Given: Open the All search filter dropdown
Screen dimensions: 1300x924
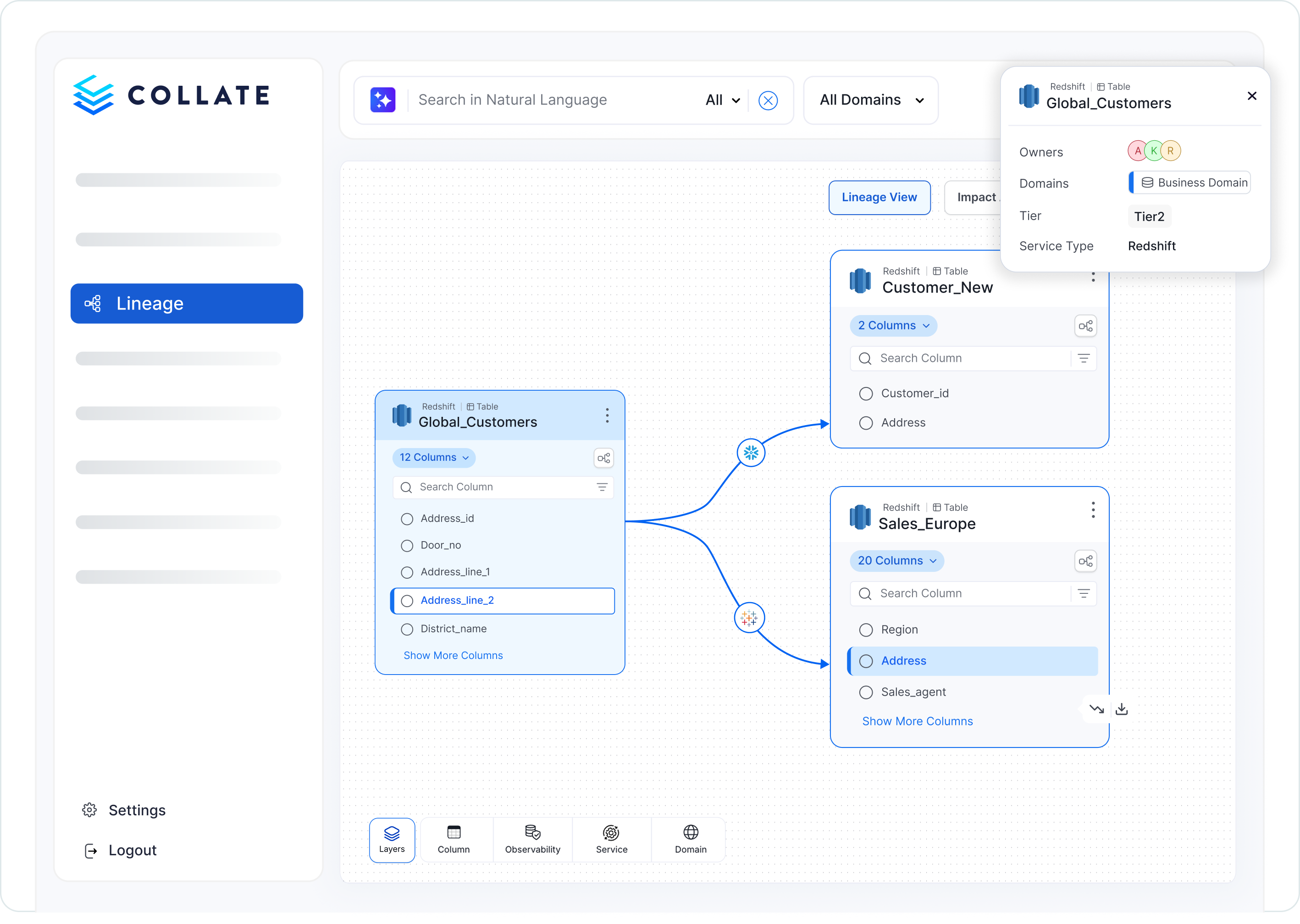Looking at the screenshot, I should [x=723, y=100].
